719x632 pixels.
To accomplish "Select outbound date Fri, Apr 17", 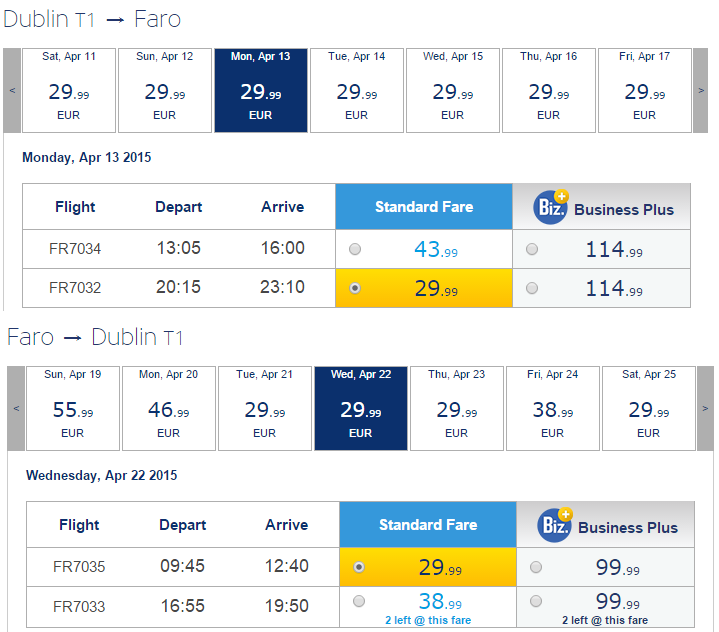I will tap(645, 90).
